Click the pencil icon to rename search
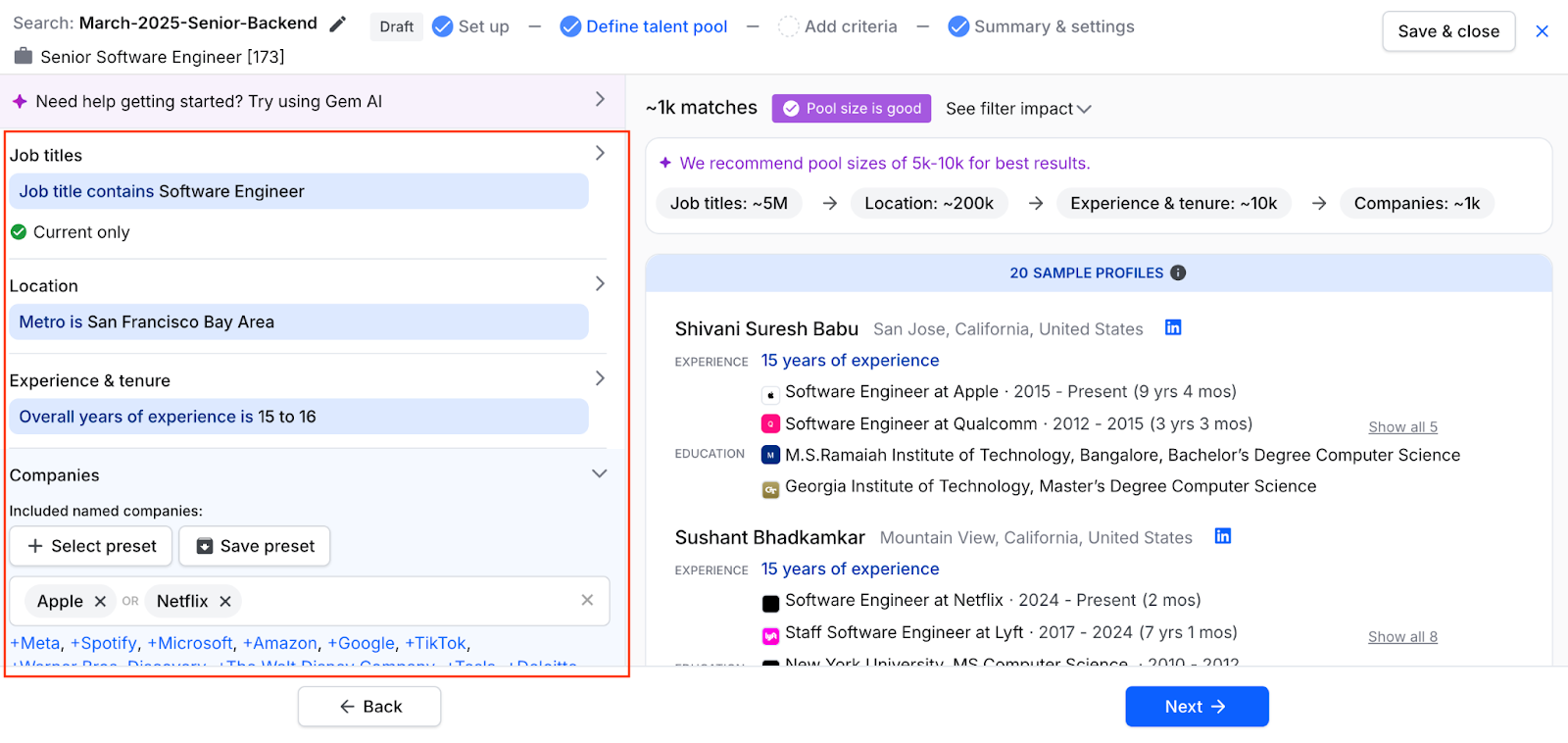This screenshot has height=743, width=1568. [x=337, y=25]
